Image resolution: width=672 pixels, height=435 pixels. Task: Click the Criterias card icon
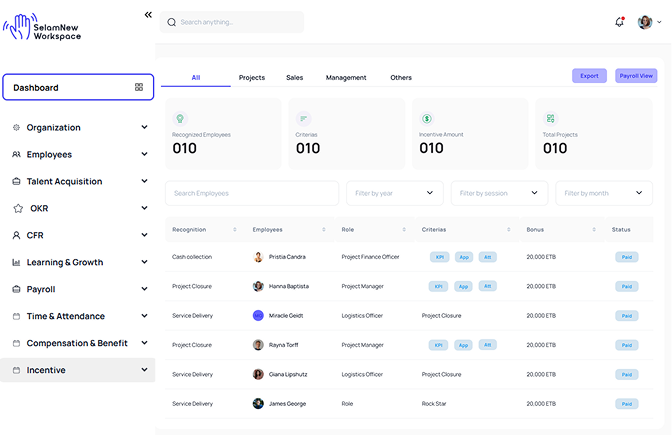[x=304, y=118]
